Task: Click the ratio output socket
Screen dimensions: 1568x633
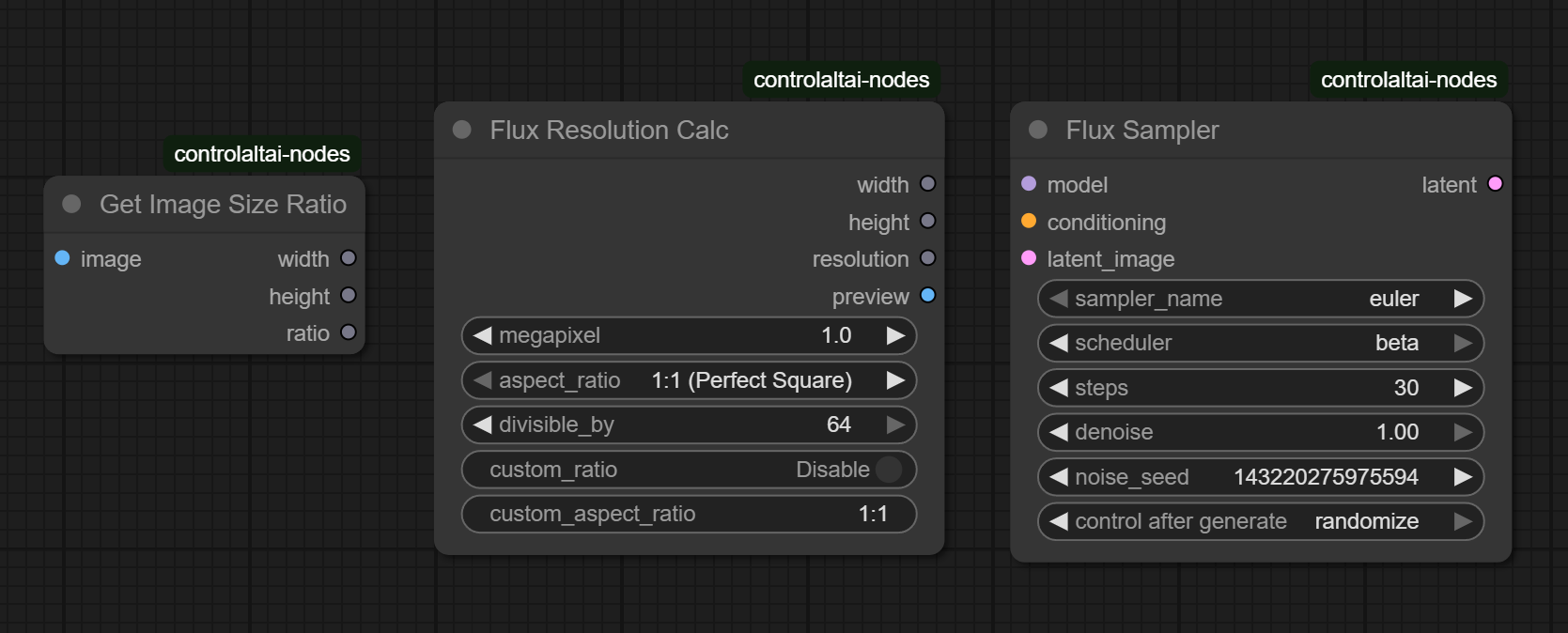Action: [x=349, y=332]
